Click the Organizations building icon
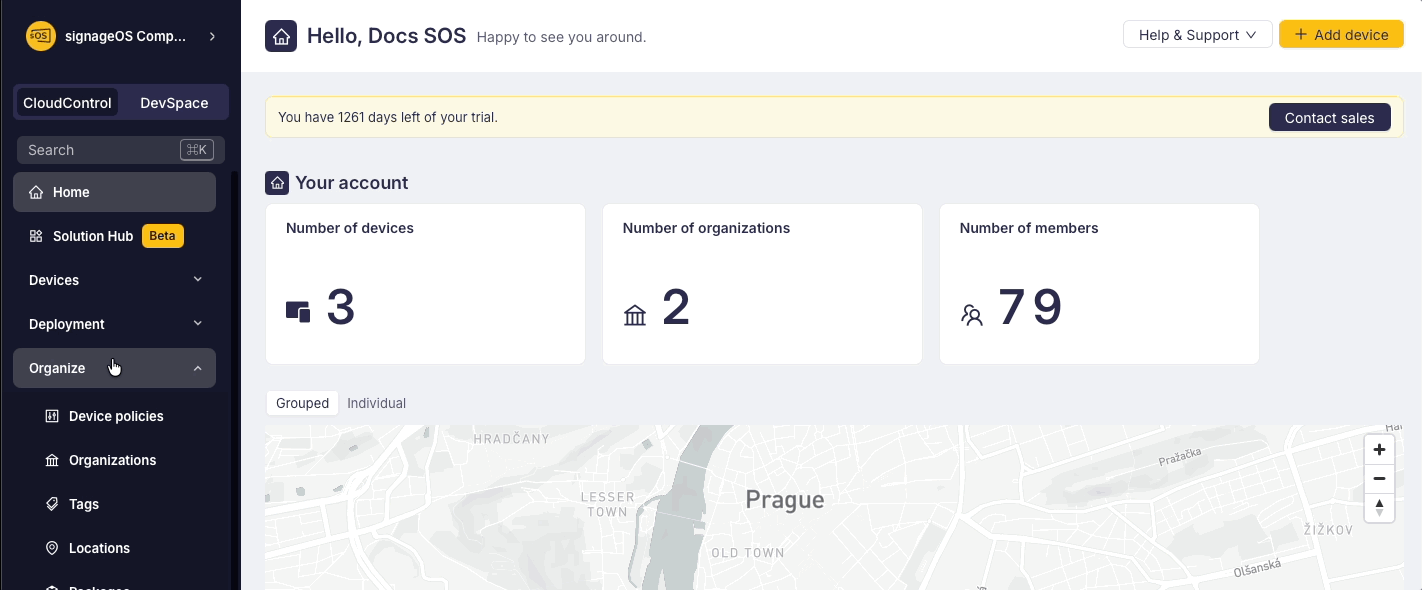Image resolution: width=1422 pixels, height=590 pixels. coord(52,460)
